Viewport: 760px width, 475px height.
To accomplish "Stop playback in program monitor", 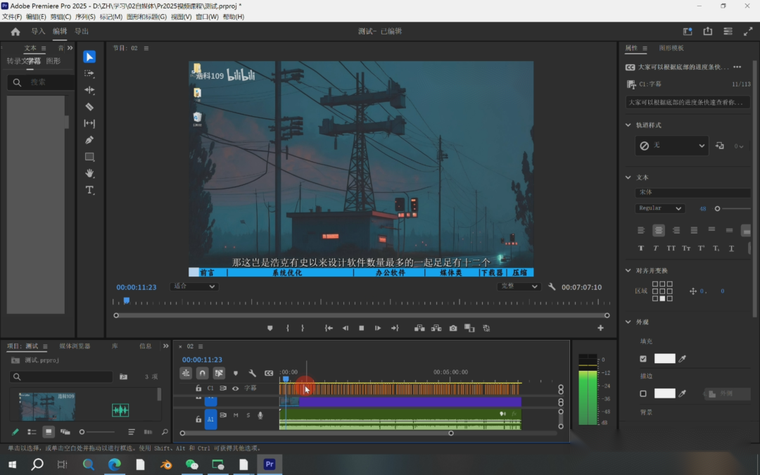I will click(361, 328).
